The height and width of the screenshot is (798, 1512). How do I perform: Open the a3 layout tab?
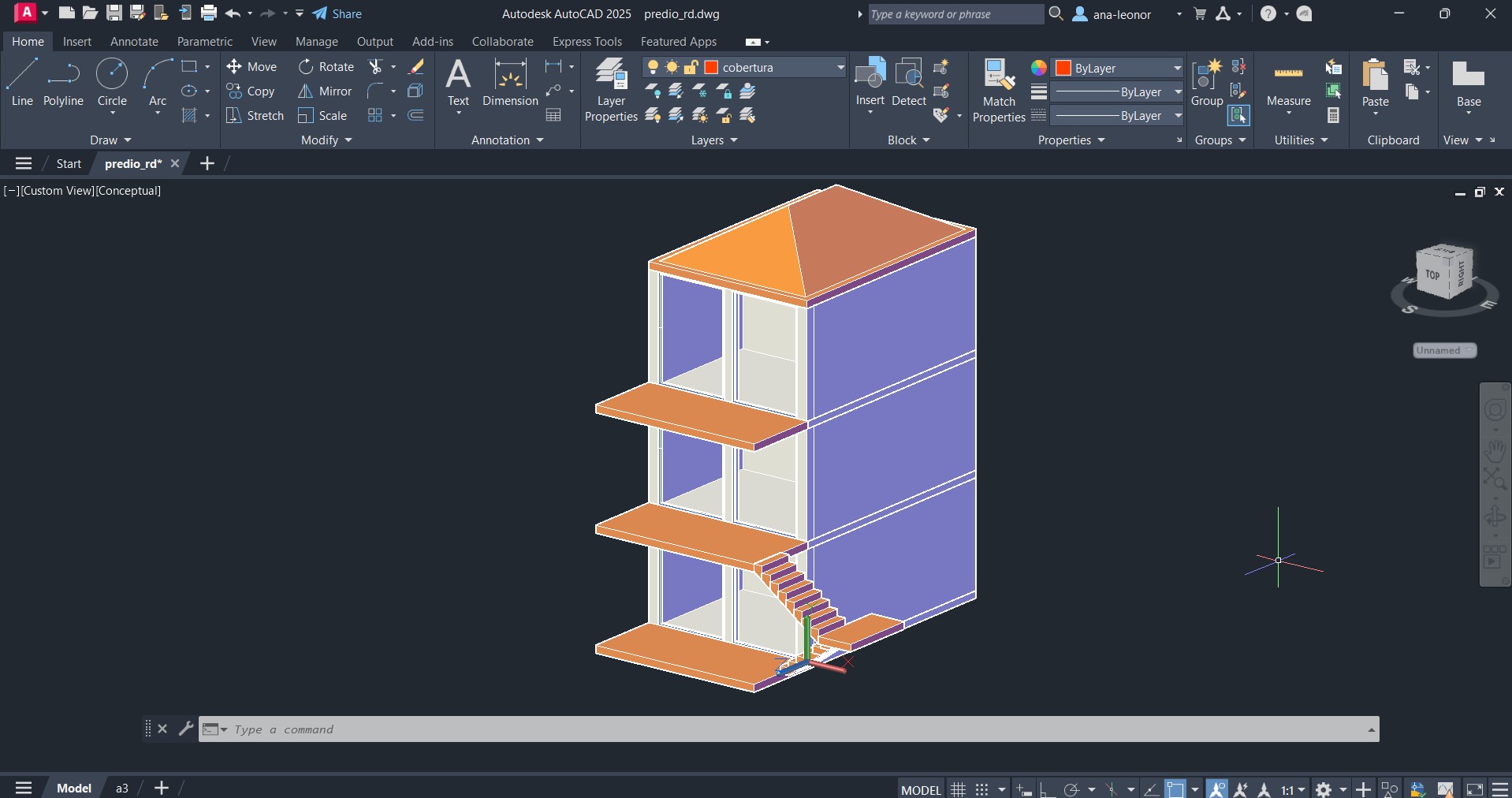122,788
